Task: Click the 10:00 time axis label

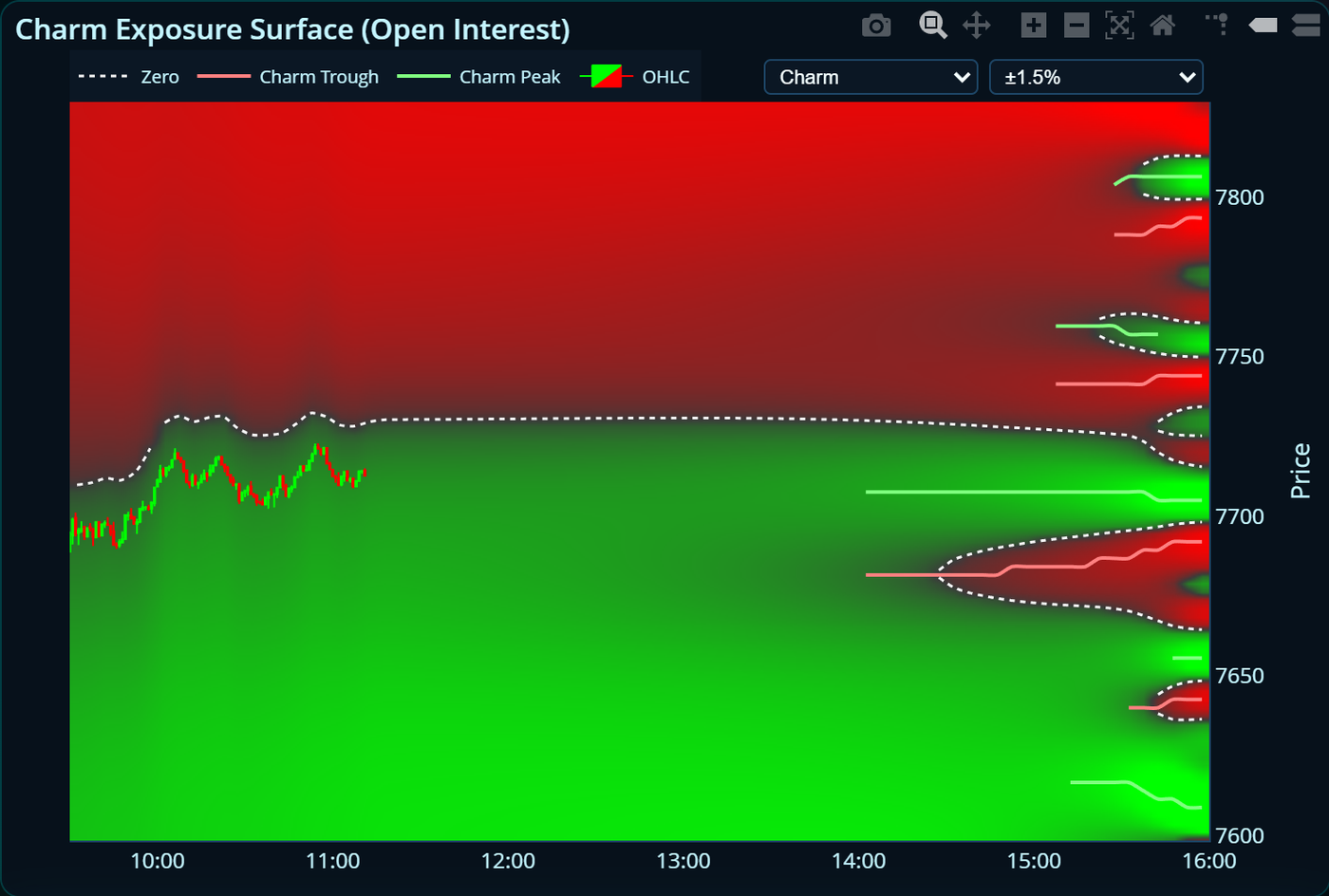Action: (x=158, y=861)
